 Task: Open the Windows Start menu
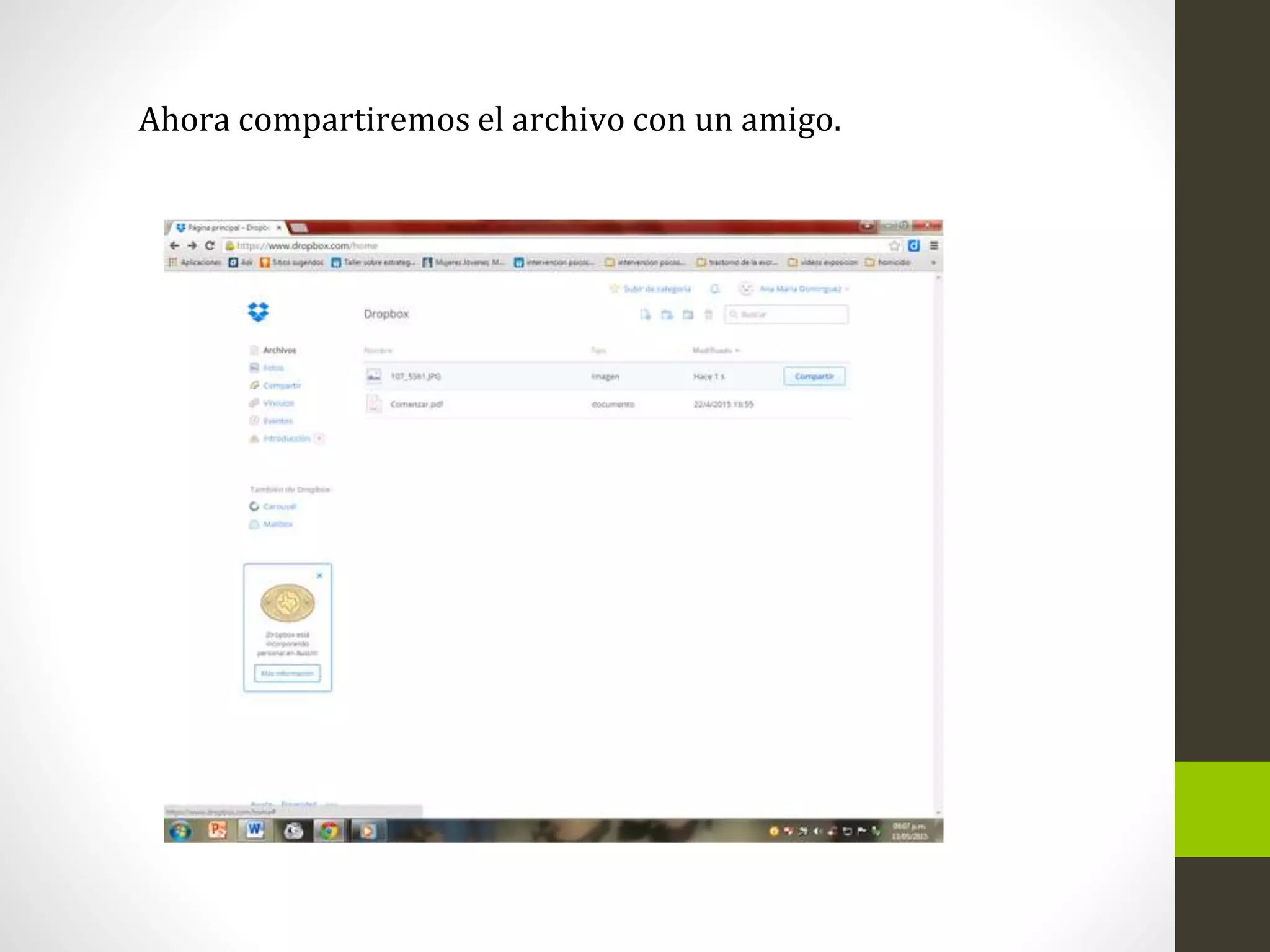point(180,831)
